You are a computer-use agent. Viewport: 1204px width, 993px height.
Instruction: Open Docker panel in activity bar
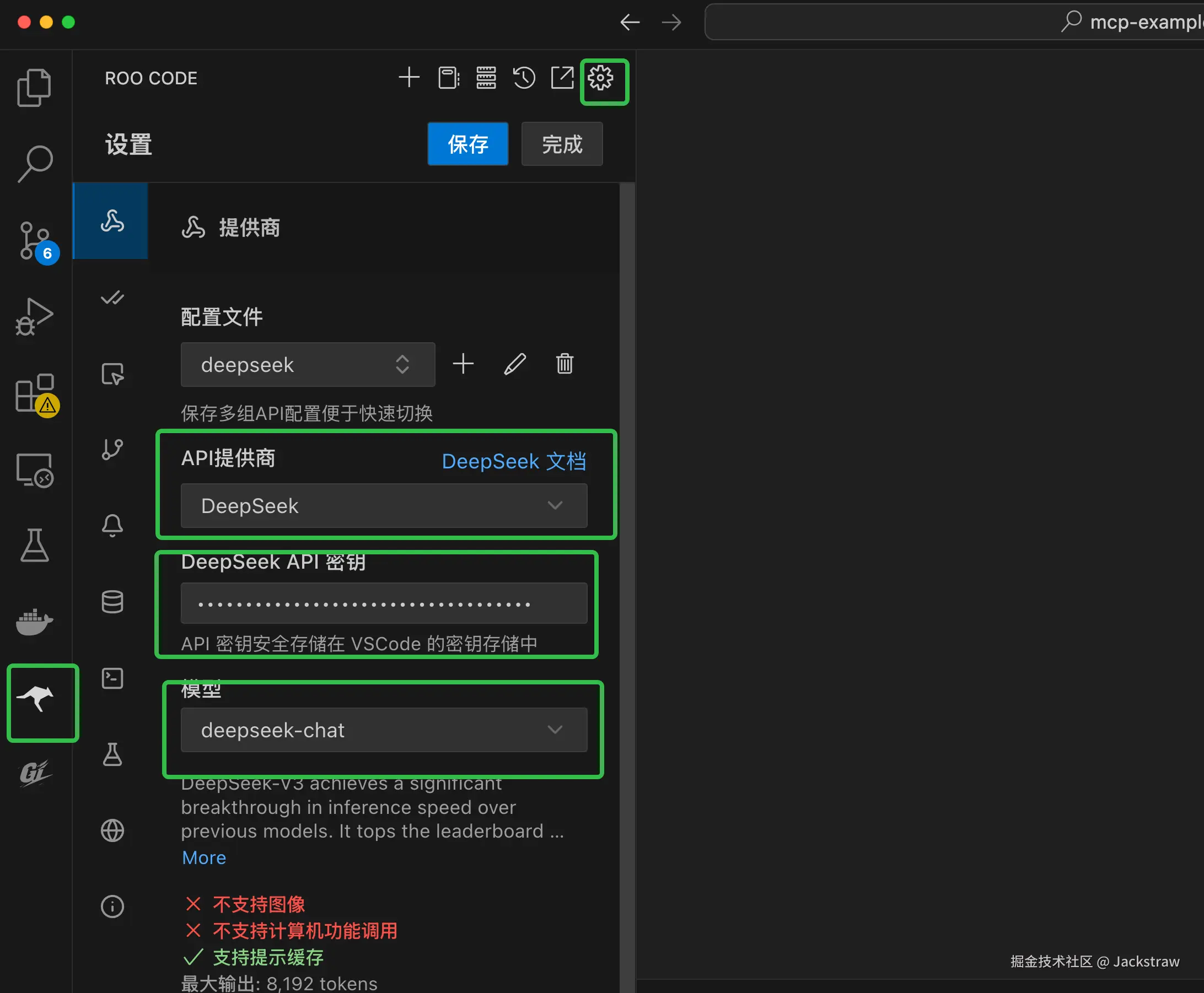tap(34, 622)
